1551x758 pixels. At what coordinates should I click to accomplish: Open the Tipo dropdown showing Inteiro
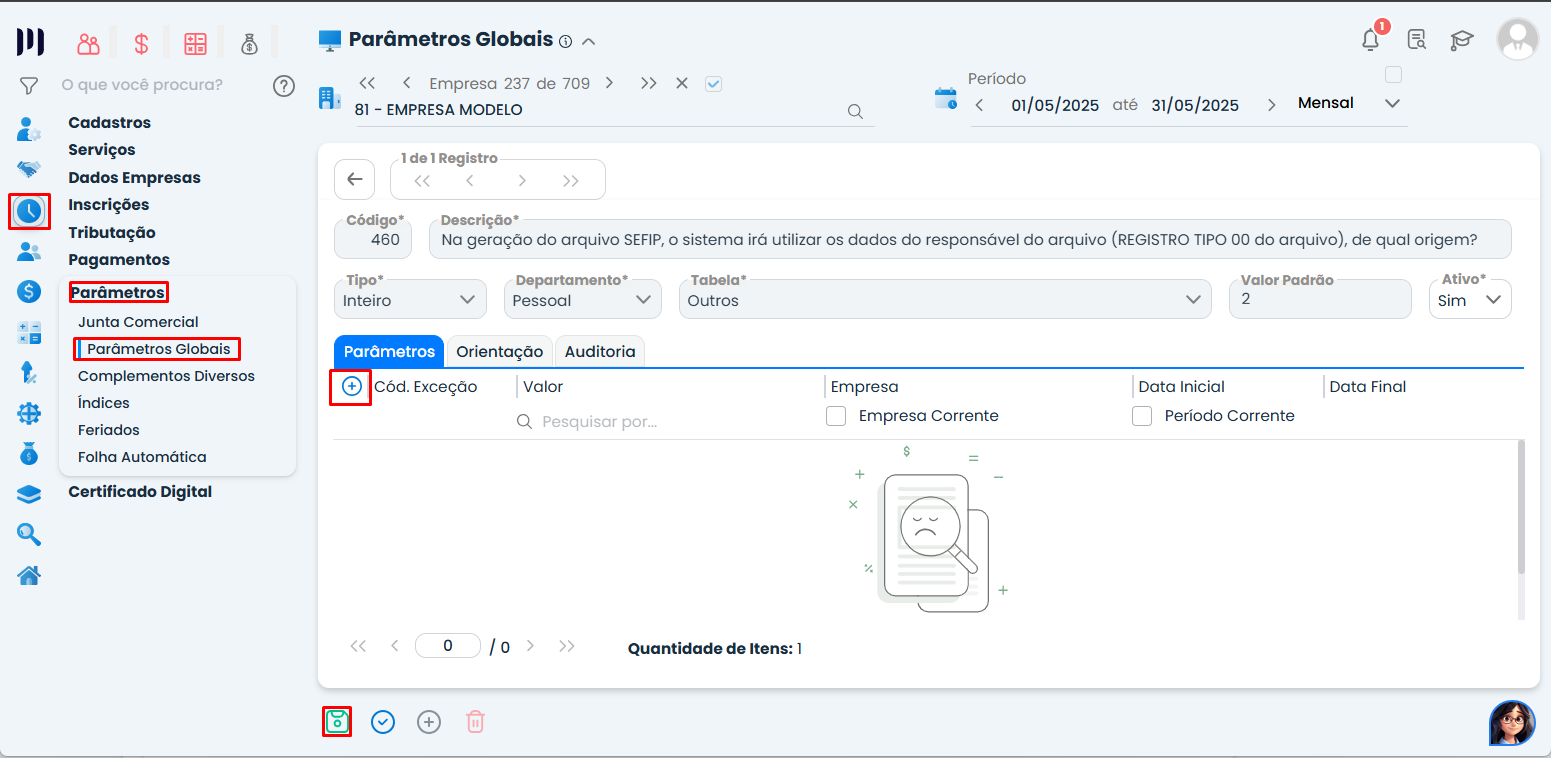tap(410, 300)
